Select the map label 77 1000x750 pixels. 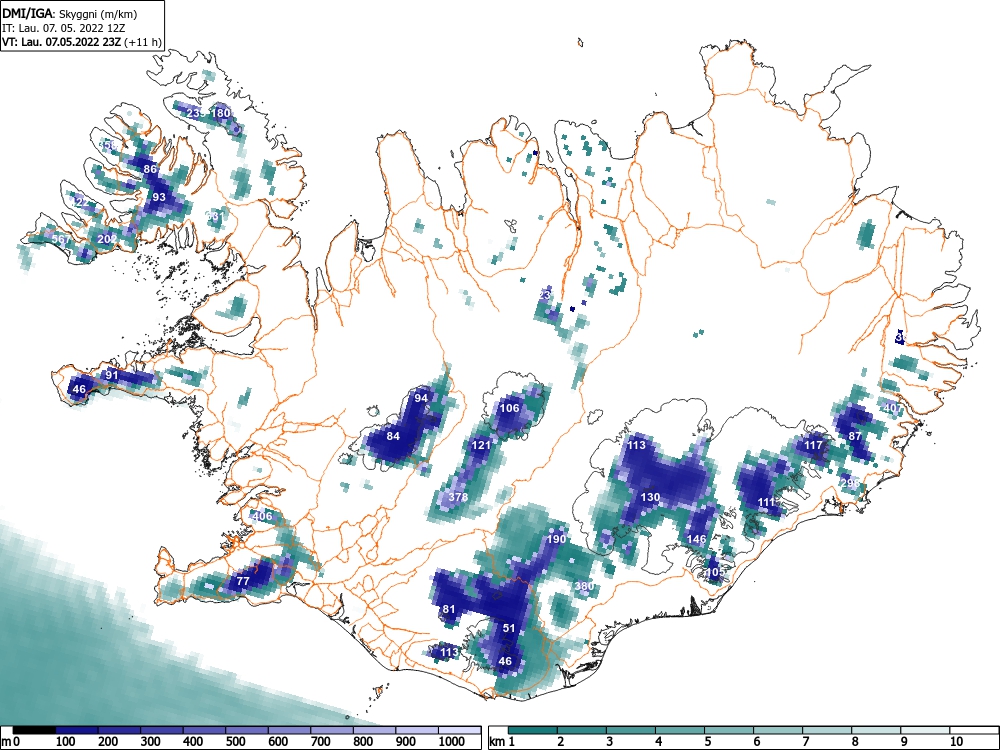242,581
